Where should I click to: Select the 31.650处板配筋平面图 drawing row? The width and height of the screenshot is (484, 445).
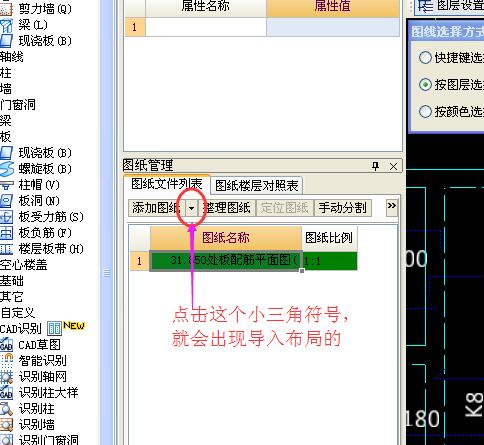click(x=226, y=261)
